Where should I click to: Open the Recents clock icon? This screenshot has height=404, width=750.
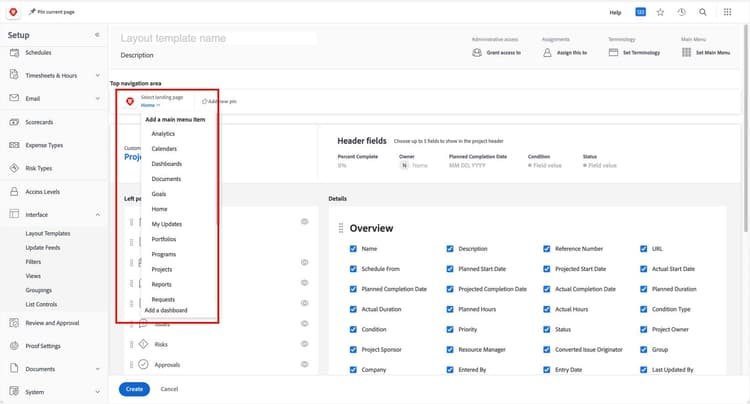click(x=682, y=12)
